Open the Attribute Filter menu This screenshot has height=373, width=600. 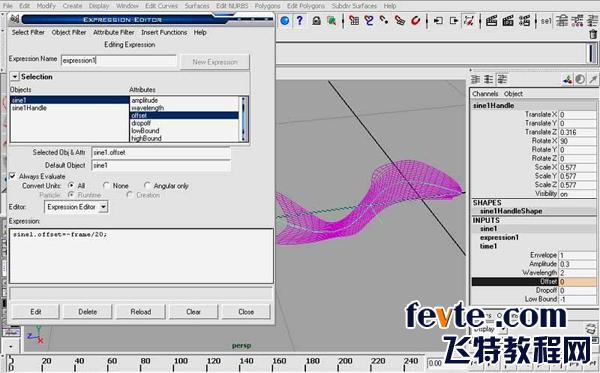114,33
